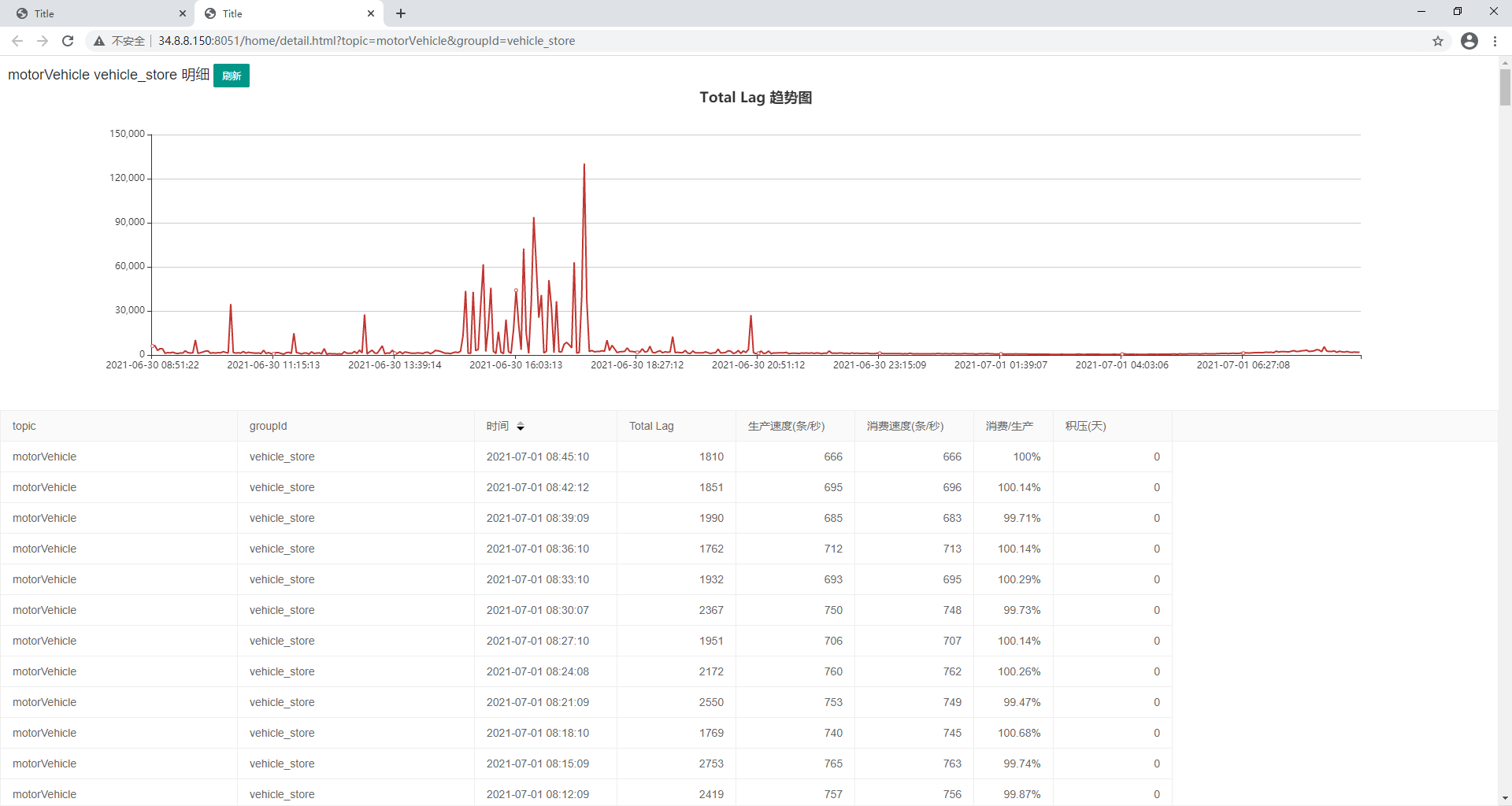
Task: Click the page heading motorVehicle vehicle_store 明细
Action: tap(109, 75)
